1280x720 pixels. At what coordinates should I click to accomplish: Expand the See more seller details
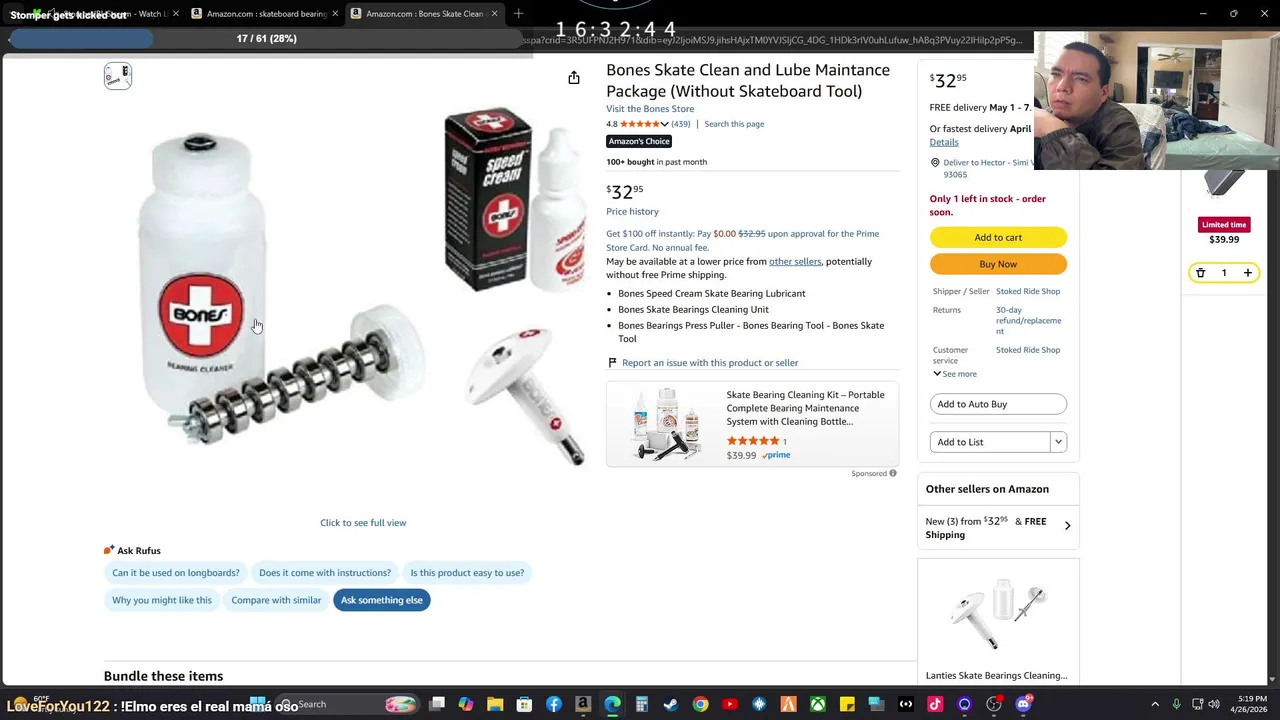[955, 374]
